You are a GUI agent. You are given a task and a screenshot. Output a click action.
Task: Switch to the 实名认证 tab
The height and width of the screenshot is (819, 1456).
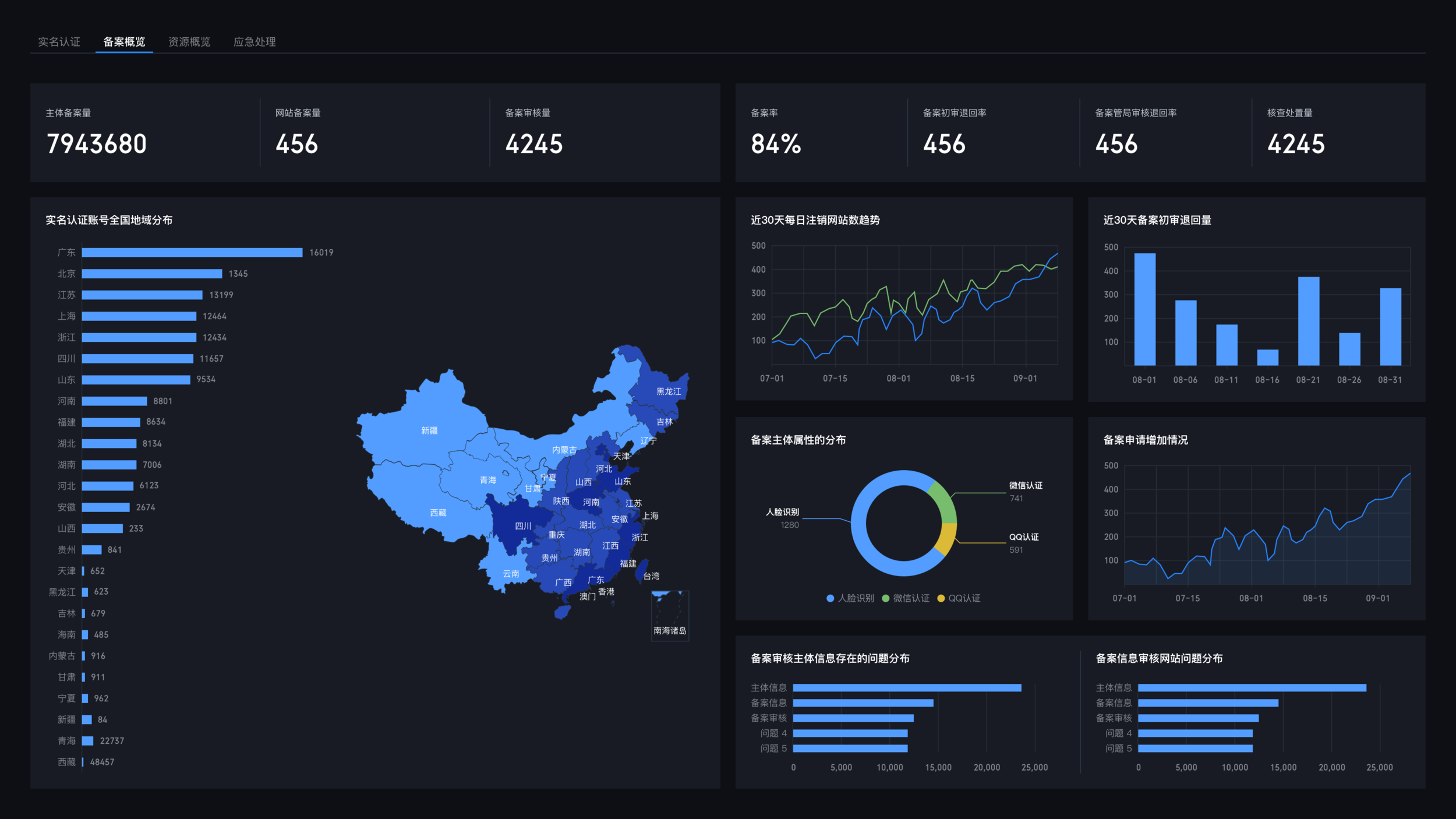[x=59, y=42]
